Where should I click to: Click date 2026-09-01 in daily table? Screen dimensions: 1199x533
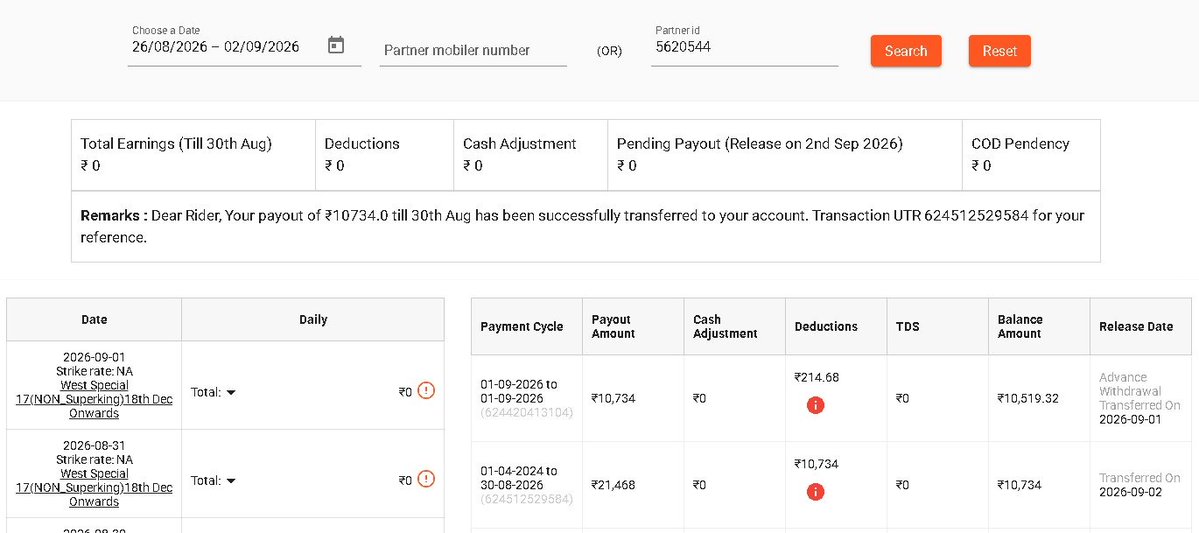[94, 357]
